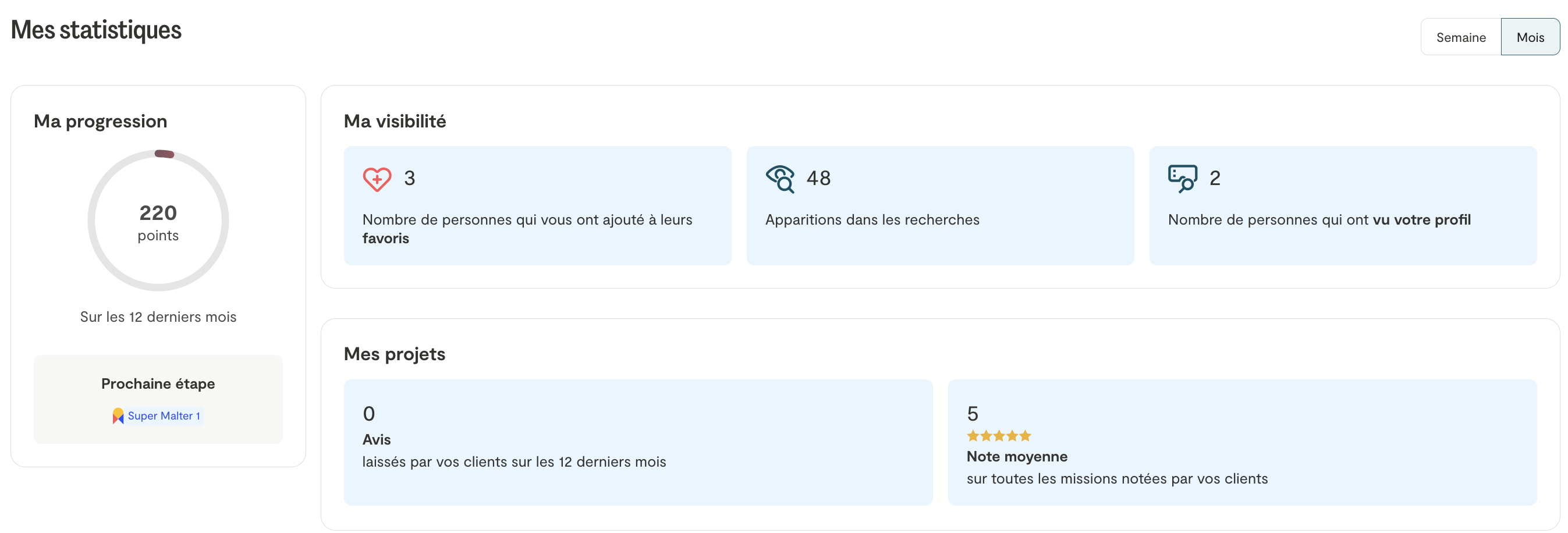The width and height of the screenshot is (1568, 533).
Task: Click the Super Malter badge icon
Action: tap(118, 415)
